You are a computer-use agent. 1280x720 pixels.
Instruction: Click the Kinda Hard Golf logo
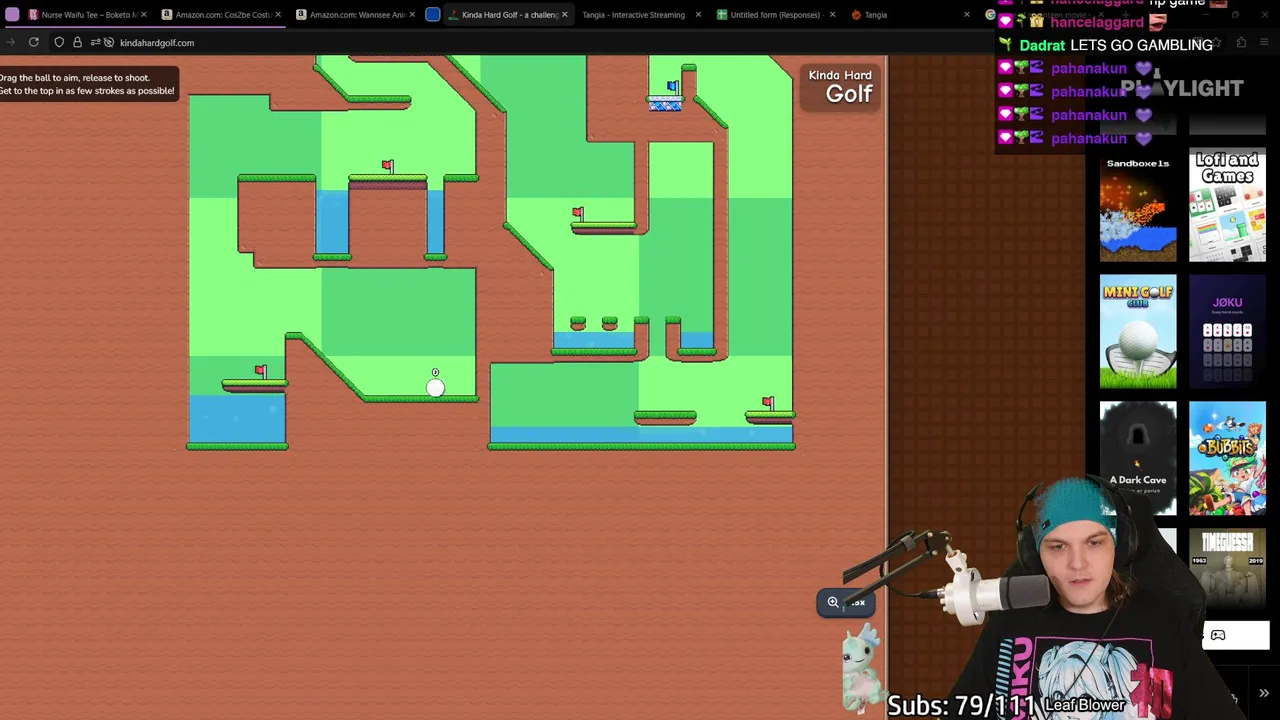pos(841,86)
